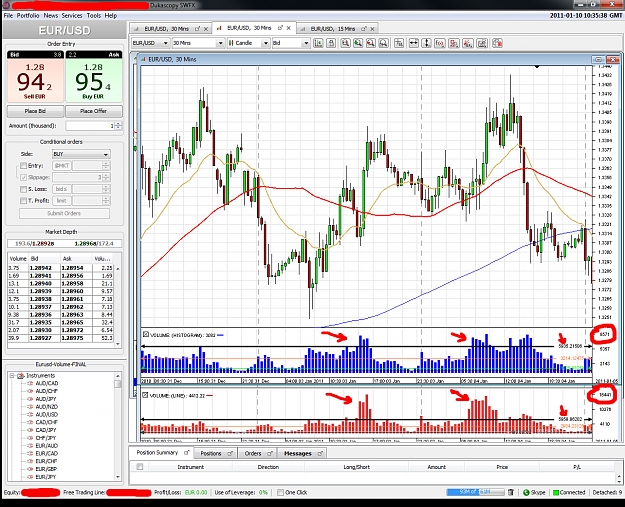Enable the S. Loss checkbox
Image resolution: width=625 pixels, height=507 pixels.
(24, 189)
